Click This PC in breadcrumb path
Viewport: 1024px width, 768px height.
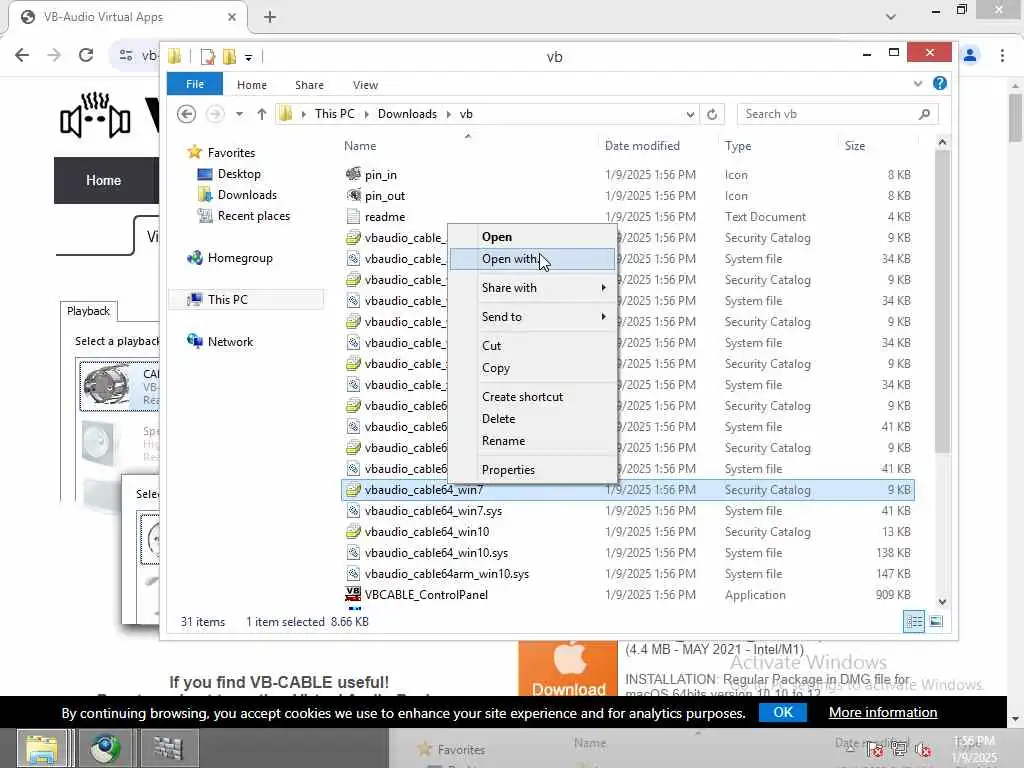click(334, 114)
